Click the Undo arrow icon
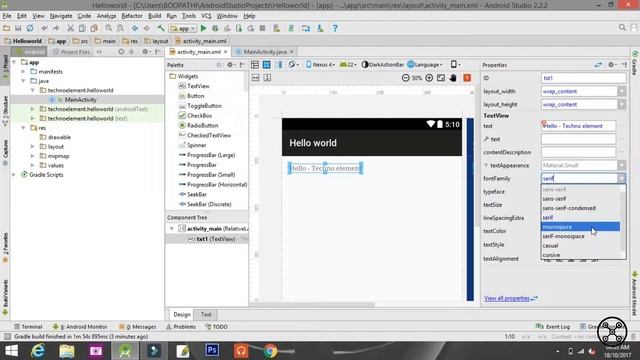Image resolution: width=640 pixels, height=360 pixels. [44, 28]
